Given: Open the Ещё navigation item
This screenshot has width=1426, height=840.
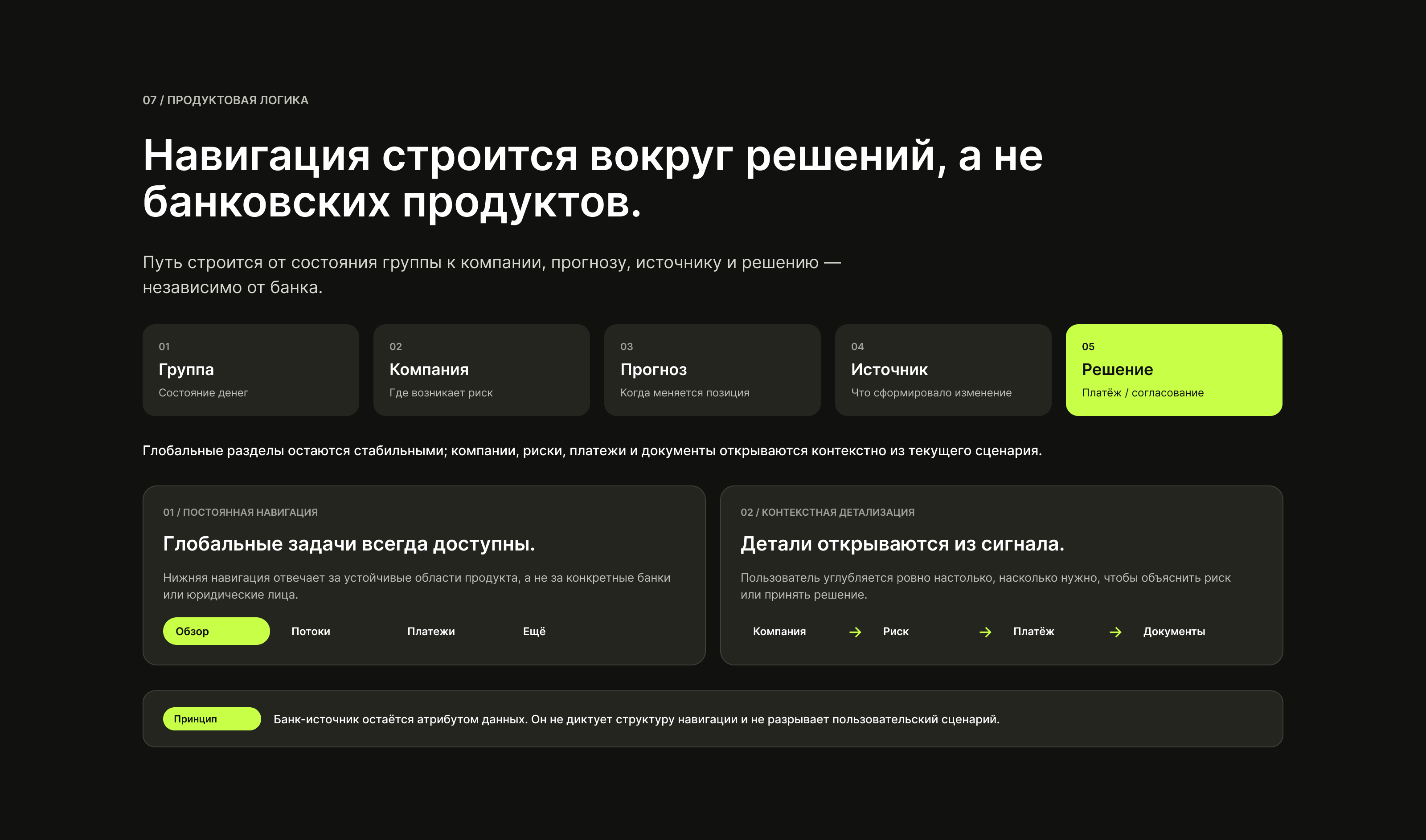Looking at the screenshot, I should (534, 631).
